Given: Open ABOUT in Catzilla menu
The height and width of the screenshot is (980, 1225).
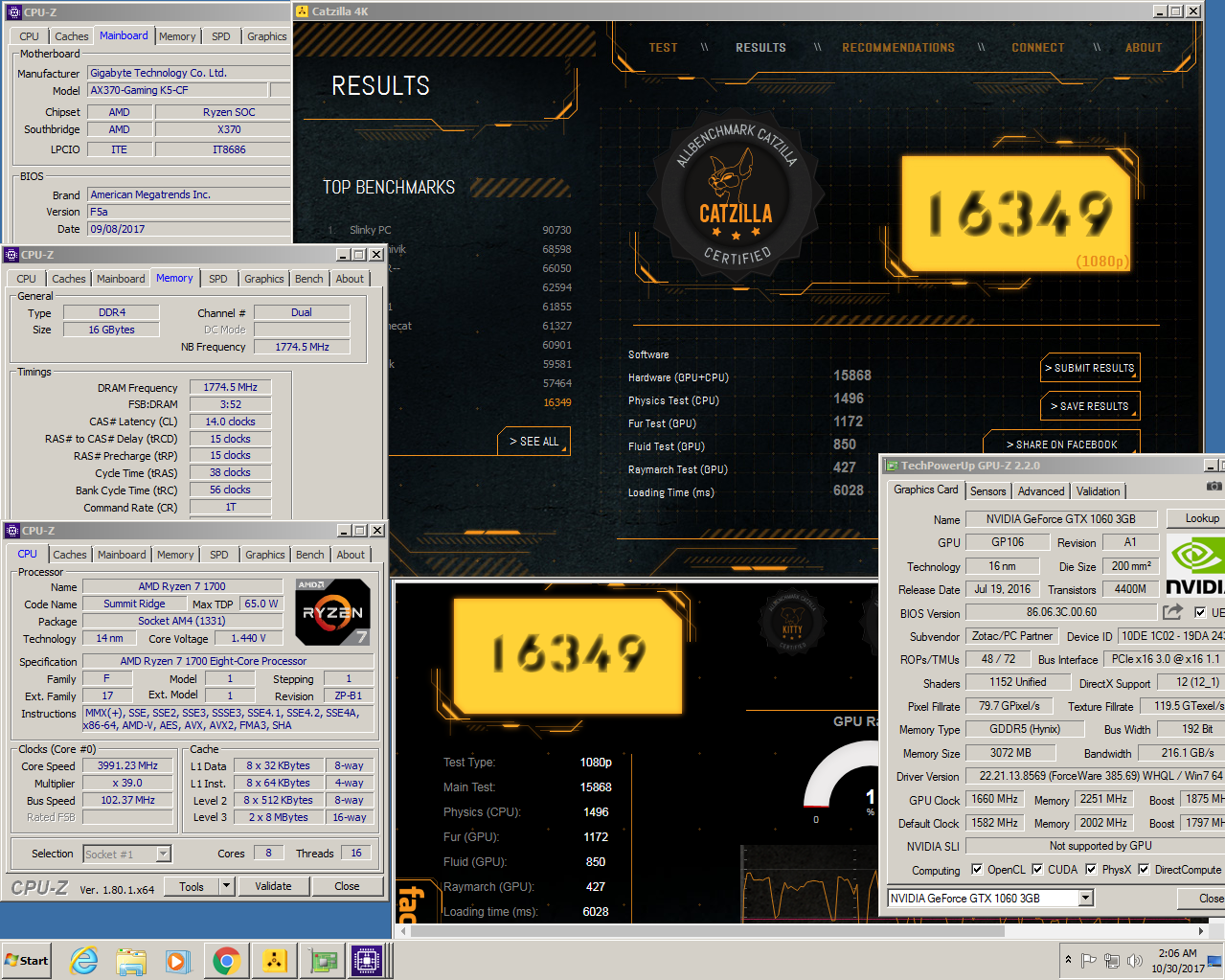Looking at the screenshot, I should (x=1144, y=48).
